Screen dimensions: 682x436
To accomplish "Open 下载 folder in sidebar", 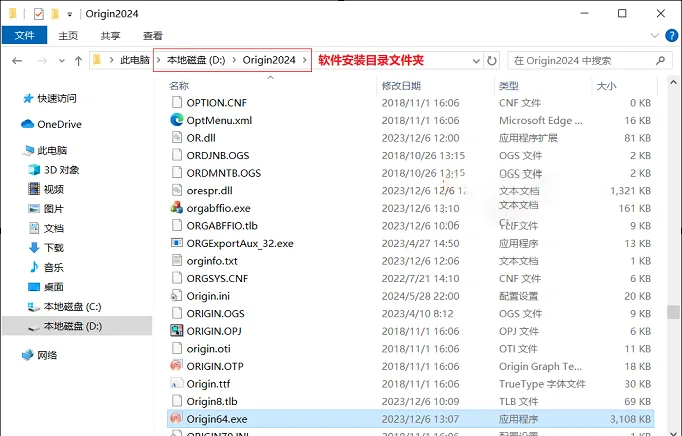I will (x=53, y=248).
